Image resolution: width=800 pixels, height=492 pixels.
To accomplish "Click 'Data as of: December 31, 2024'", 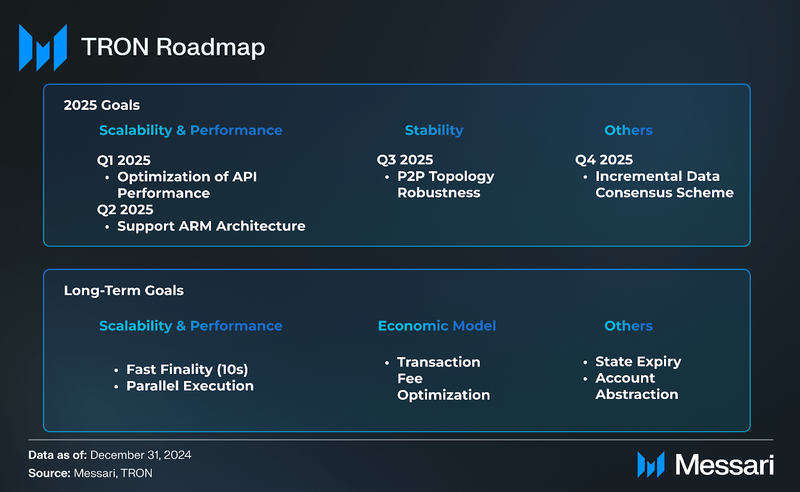I will pos(110,455).
